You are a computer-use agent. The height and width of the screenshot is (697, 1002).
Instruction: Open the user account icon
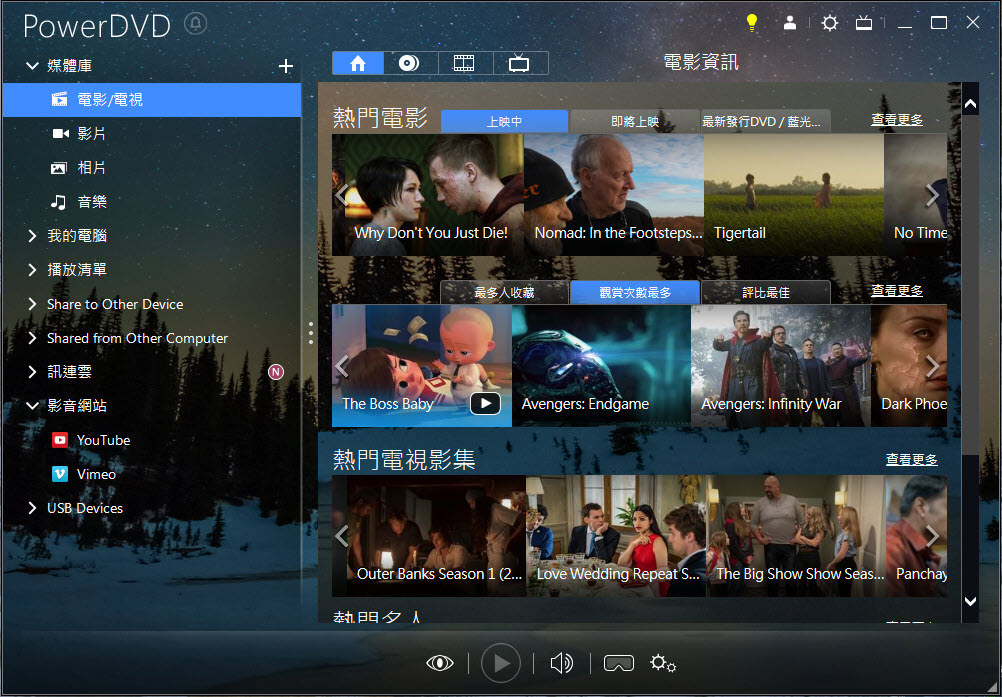(x=790, y=22)
